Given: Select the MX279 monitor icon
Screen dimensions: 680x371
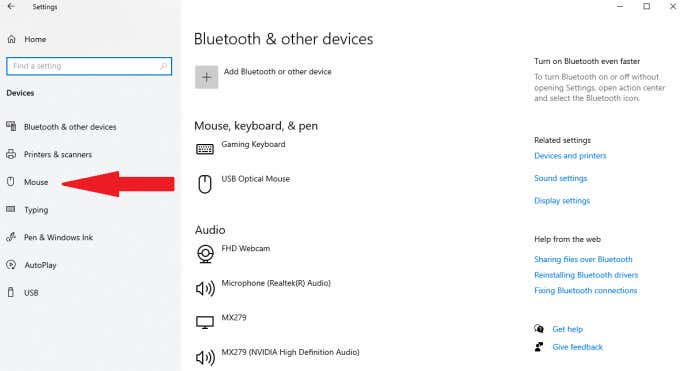Looking at the screenshot, I should tap(205, 322).
